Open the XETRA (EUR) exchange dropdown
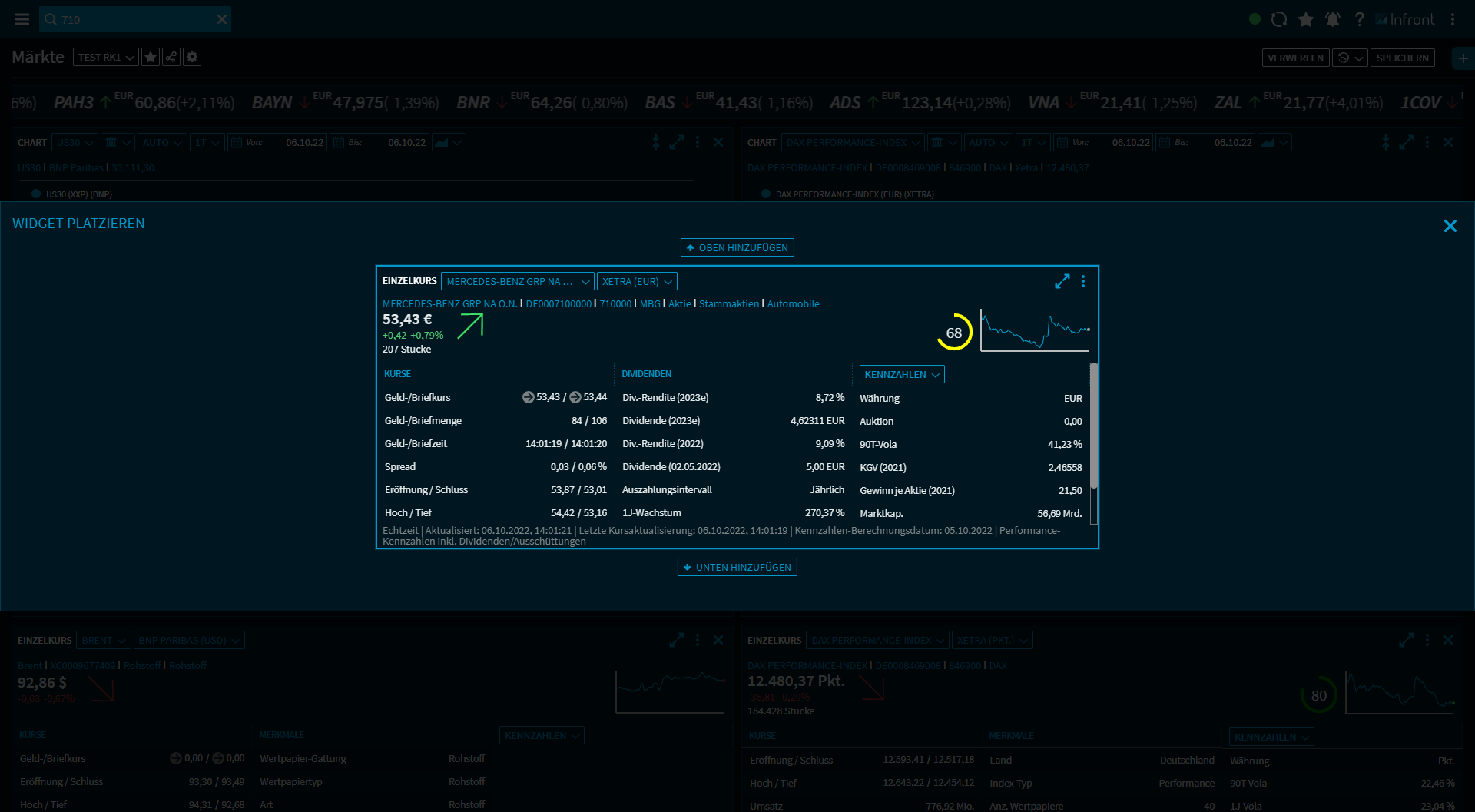This screenshot has height=812, width=1475. [637, 282]
